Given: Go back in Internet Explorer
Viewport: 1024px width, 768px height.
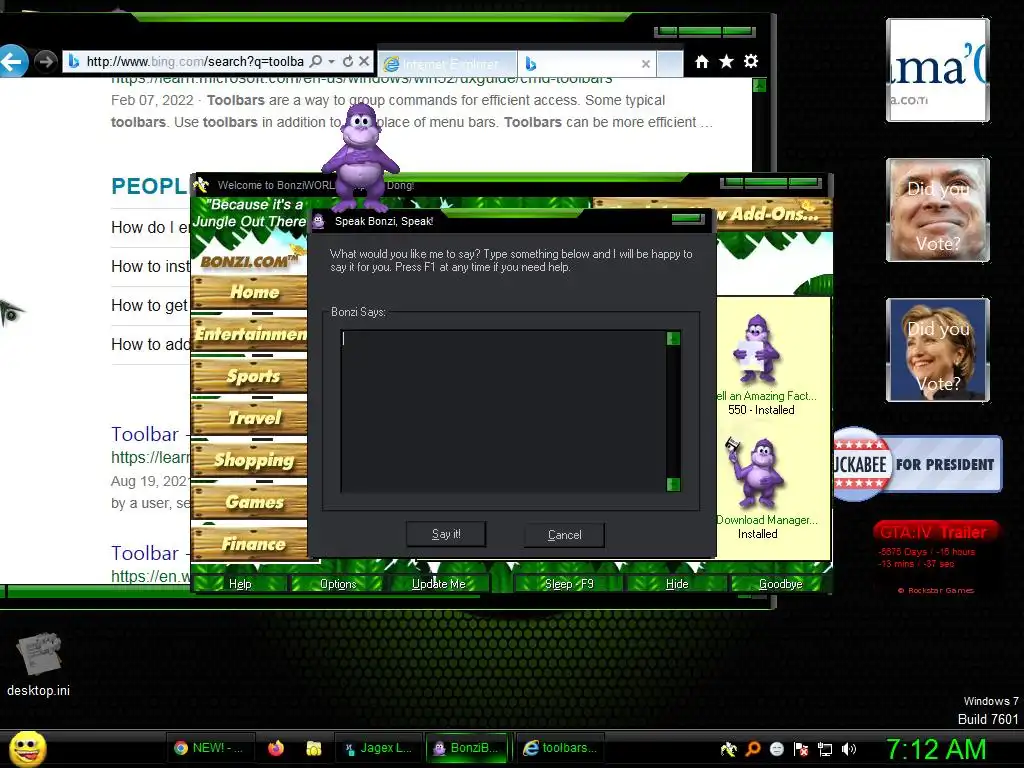Looking at the screenshot, I should (x=13, y=61).
